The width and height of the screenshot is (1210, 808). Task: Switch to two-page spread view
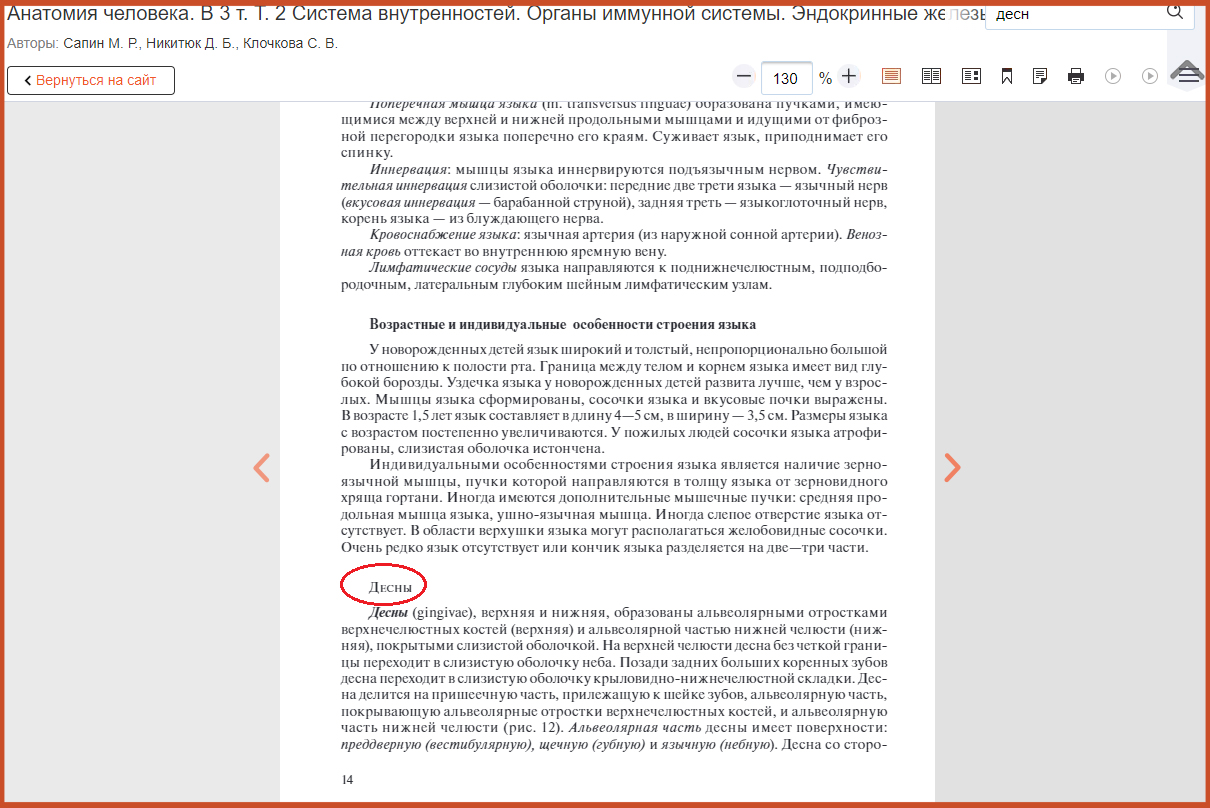[931, 76]
